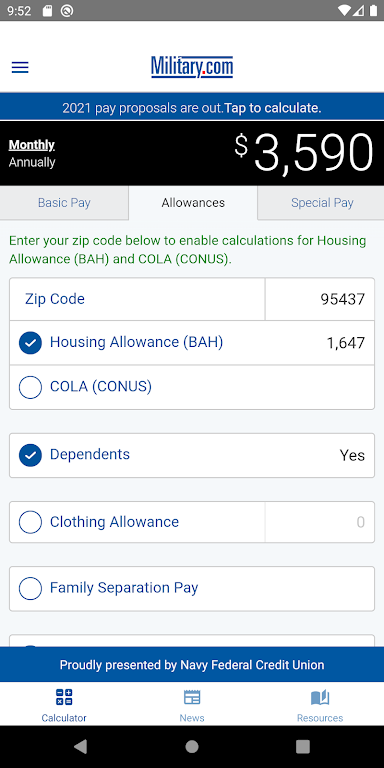Open the hamburger navigation menu
Image resolution: width=384 pixels, height=768 pixels.
click(20, 67)
